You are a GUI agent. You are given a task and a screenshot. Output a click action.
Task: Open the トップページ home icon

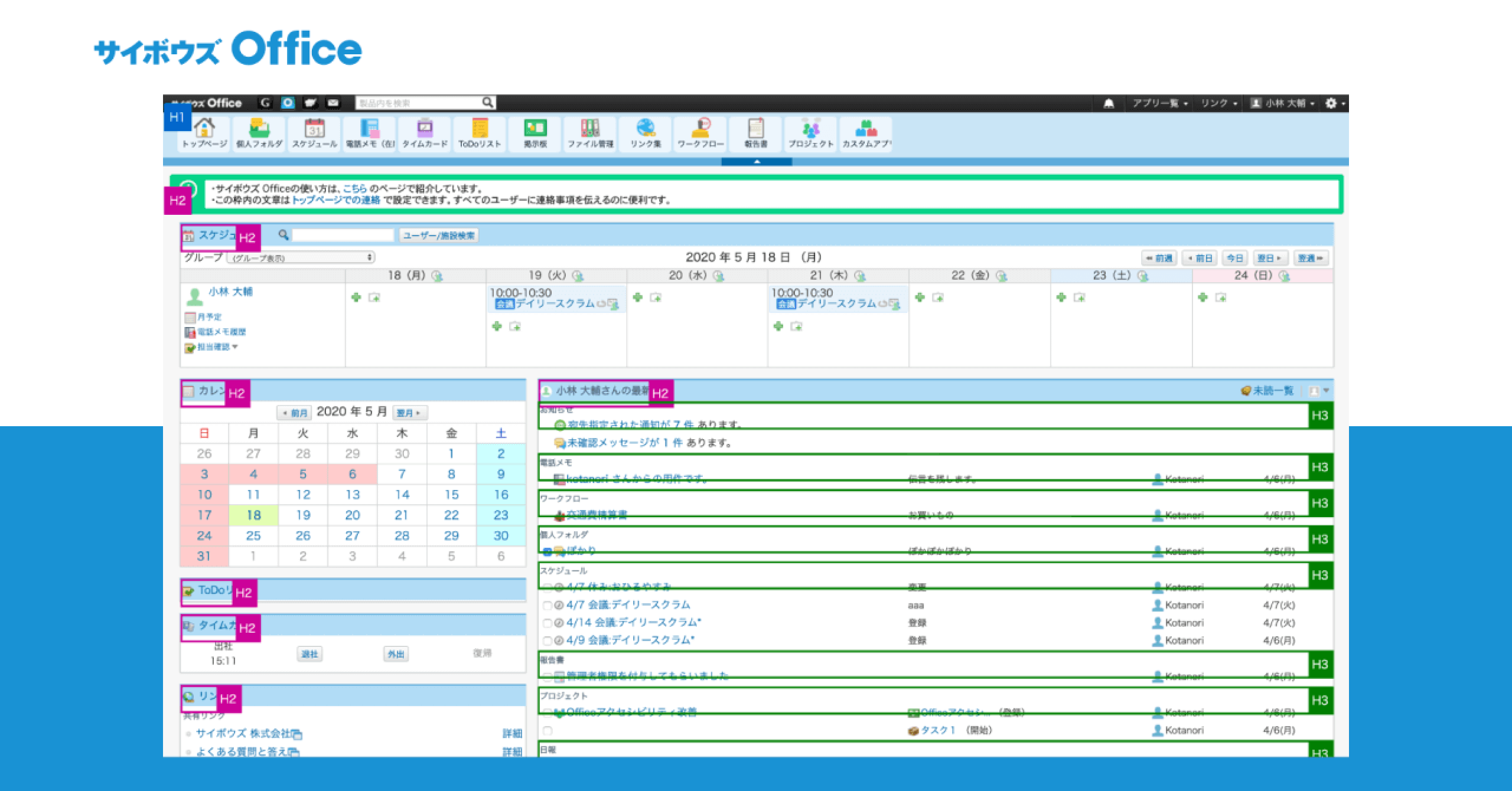[204, 133]
